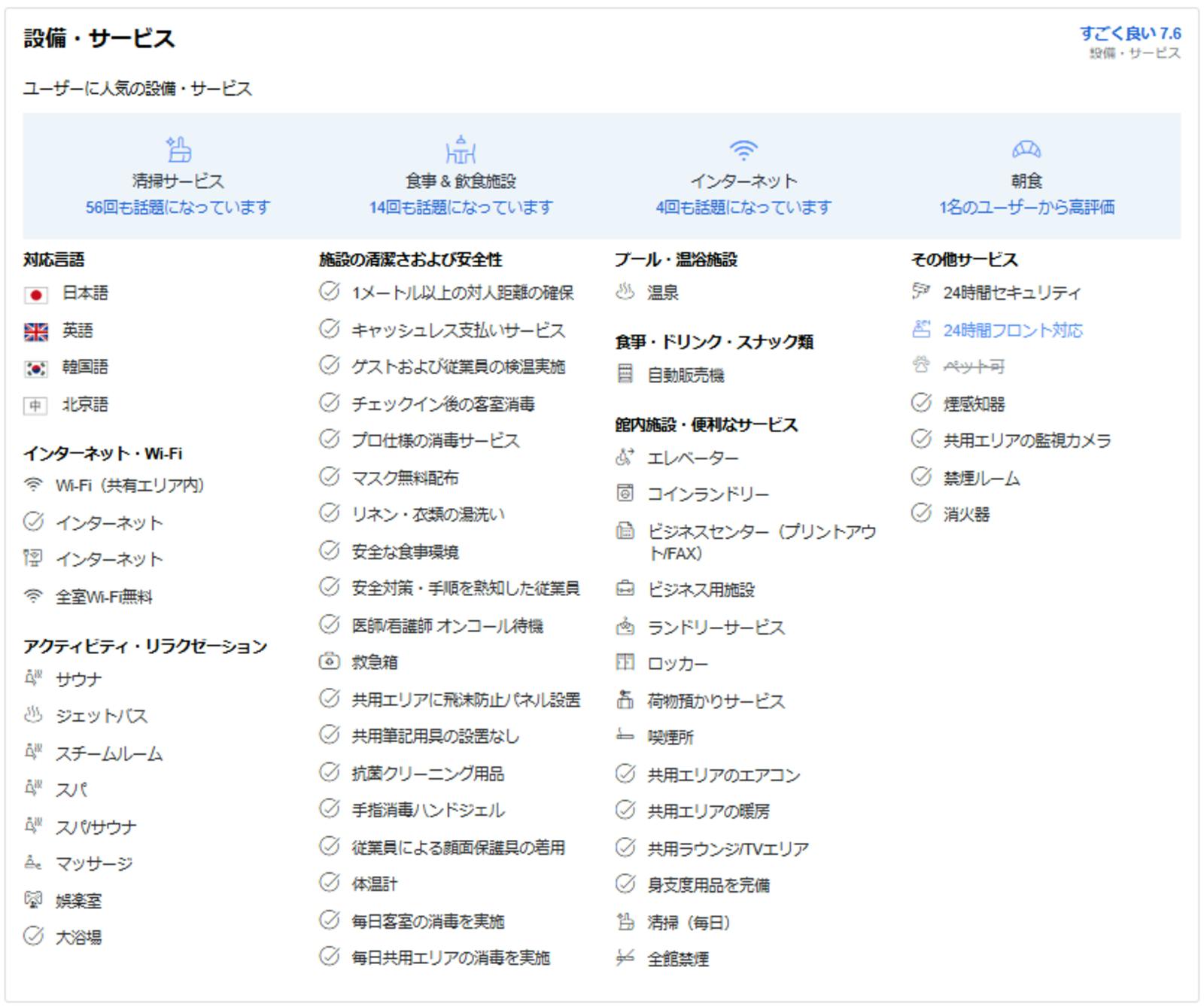
Task: Click the briefcase icon beside ビジネス用施設
Action: point(625,588)
